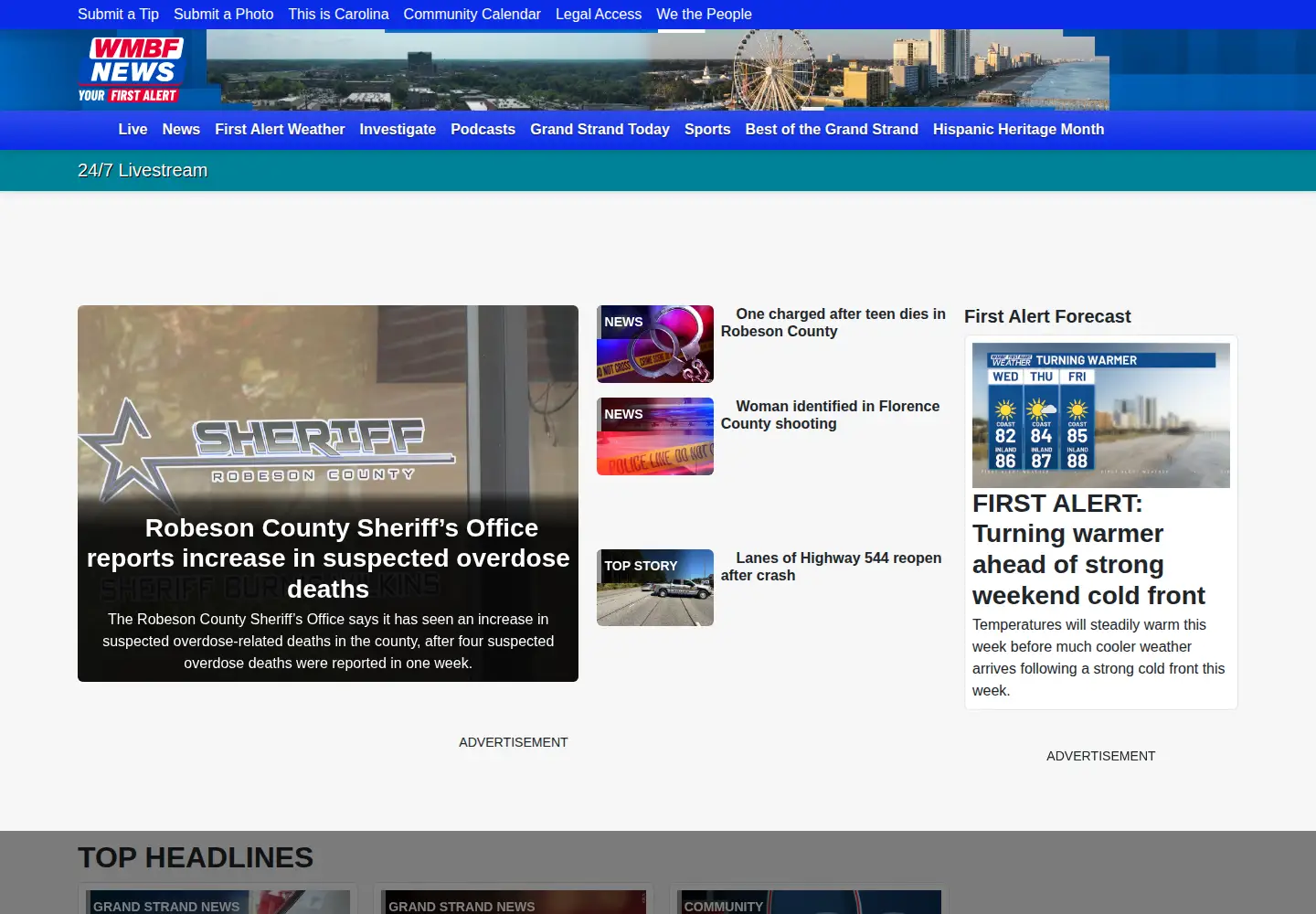Open the Submit a Tip link
Screen dimensions: 1316x914
tap(118, 15)
